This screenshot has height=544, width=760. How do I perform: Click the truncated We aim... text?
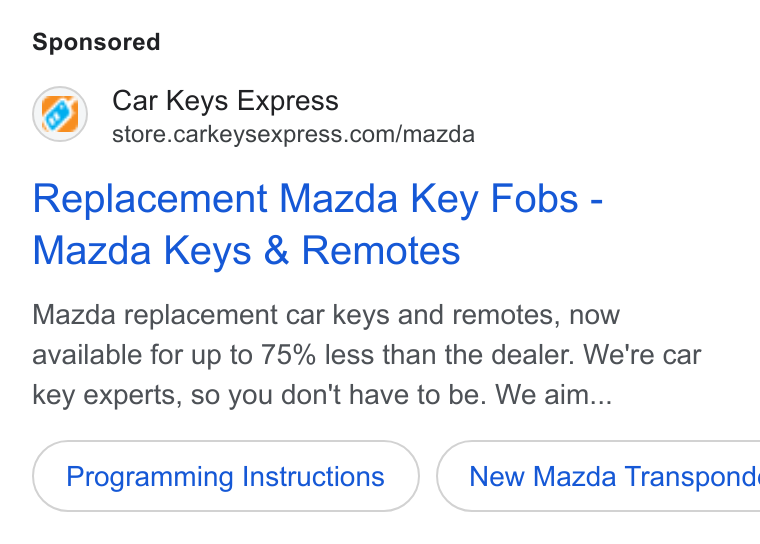554,395
